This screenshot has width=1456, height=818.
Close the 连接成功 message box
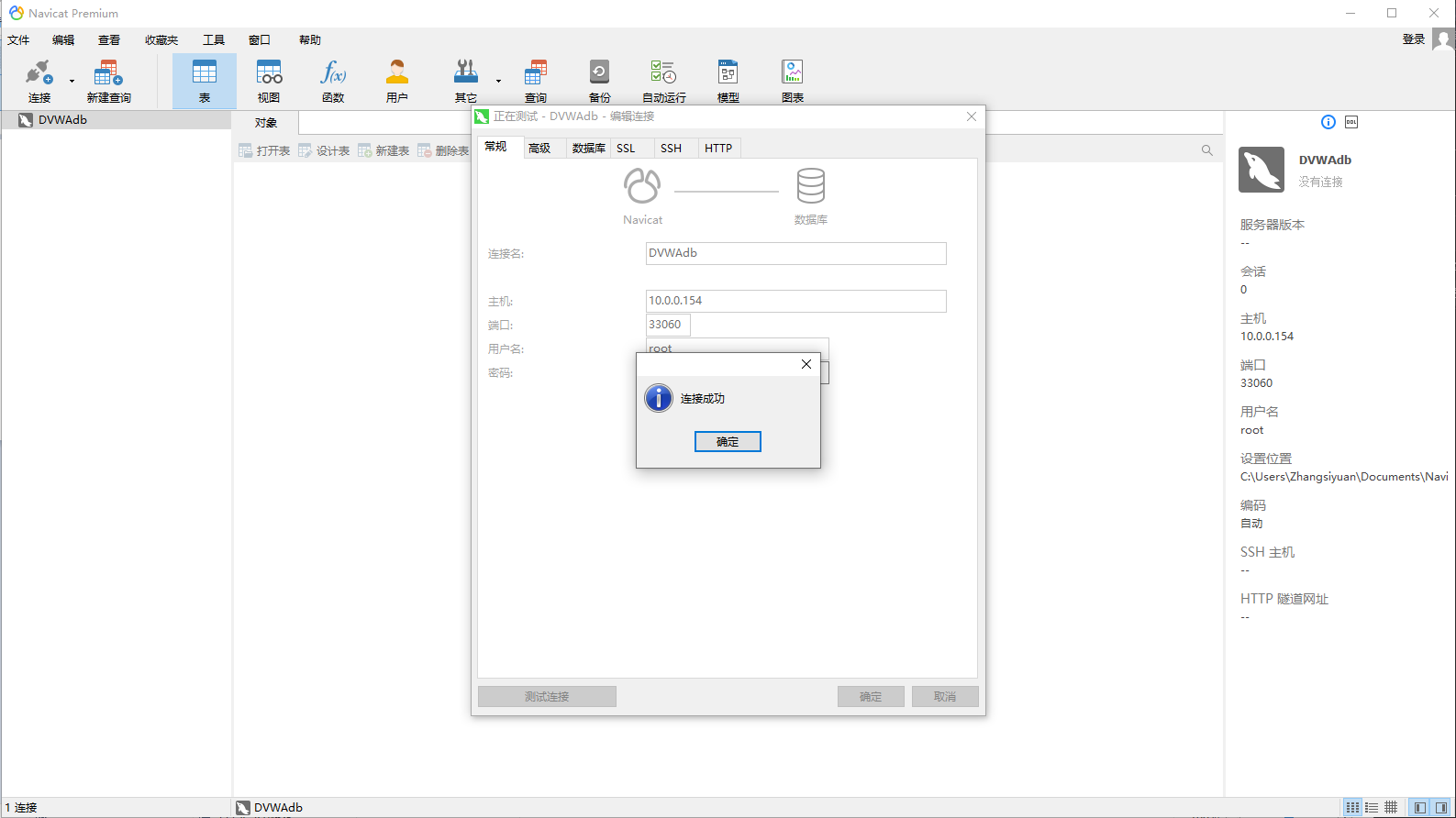[x=806, y=364]
